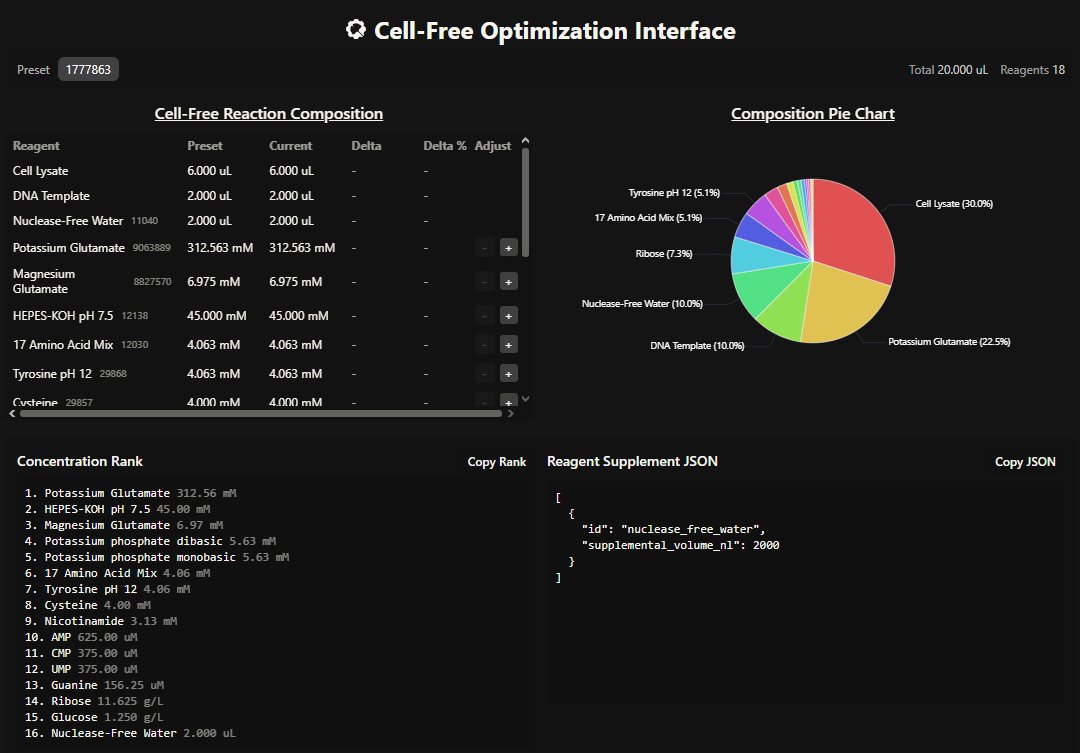The height and width of the screenshot is (753, 1080).
Task: Click the gear logo beside the title
Action: coord(355,30)
